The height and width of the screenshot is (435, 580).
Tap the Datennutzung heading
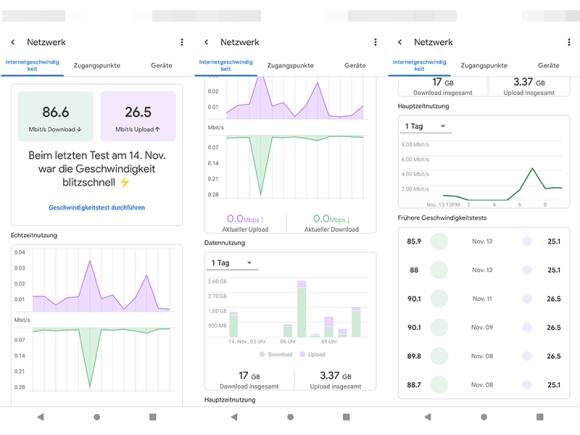pyautogui.click(x=225, y=243)
